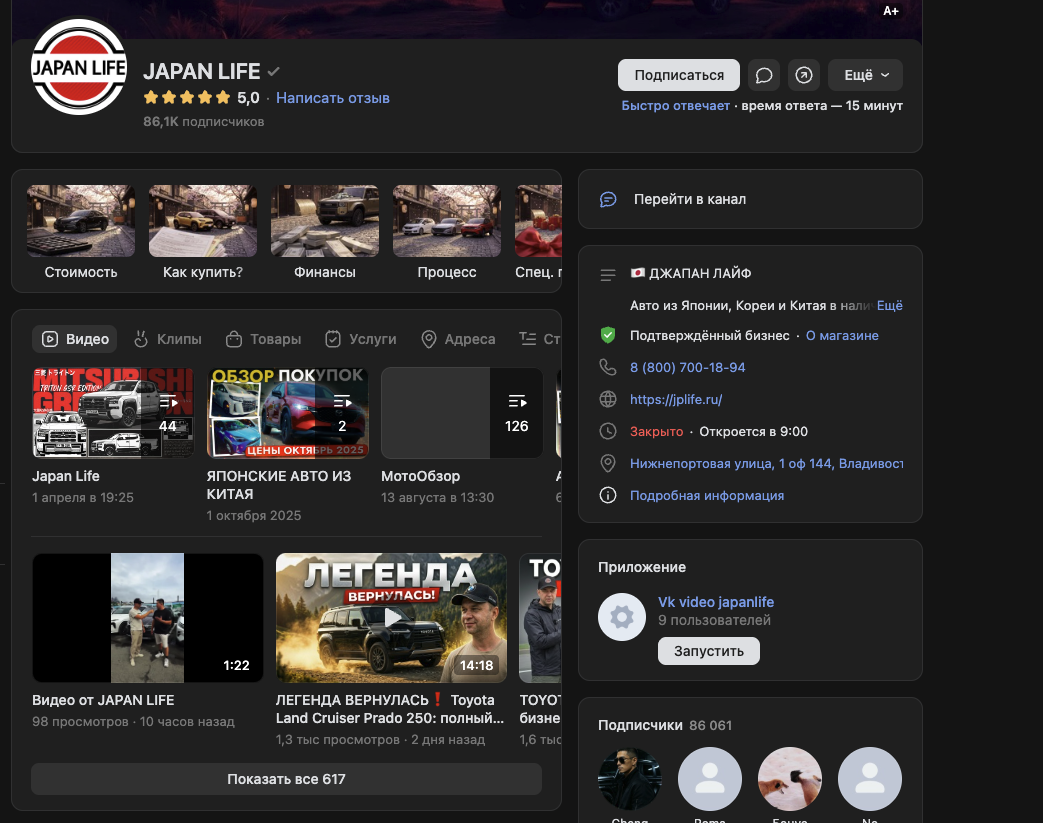Click the phone handset icon
Image resolution: width=1043 pixels, height=823 pixels.
[608, 367]
